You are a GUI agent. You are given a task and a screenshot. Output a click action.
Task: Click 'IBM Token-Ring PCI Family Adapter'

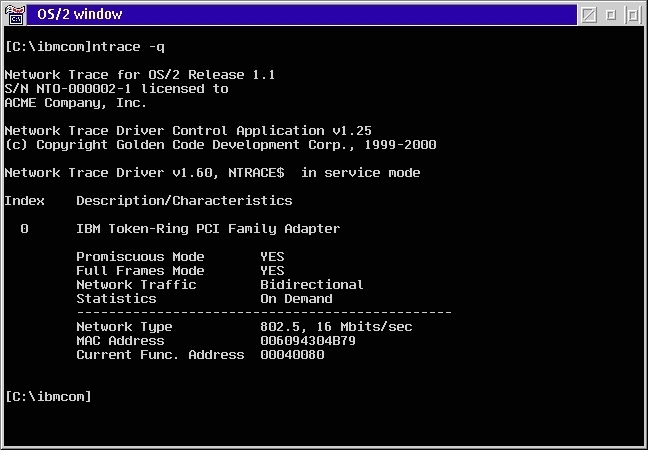tap(208, 229)
